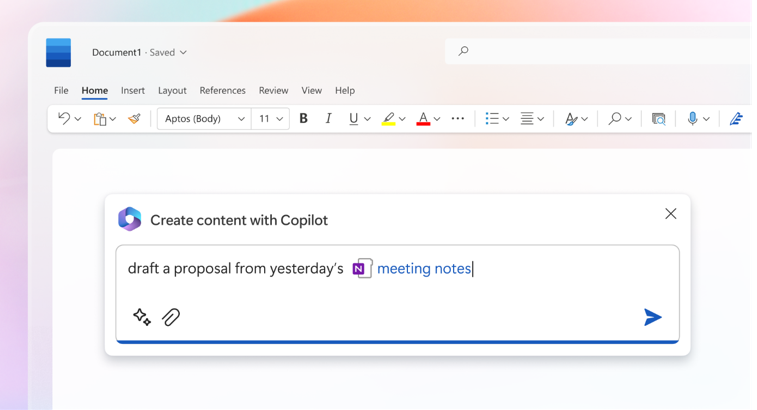Open the File menu

coord(61,90)
